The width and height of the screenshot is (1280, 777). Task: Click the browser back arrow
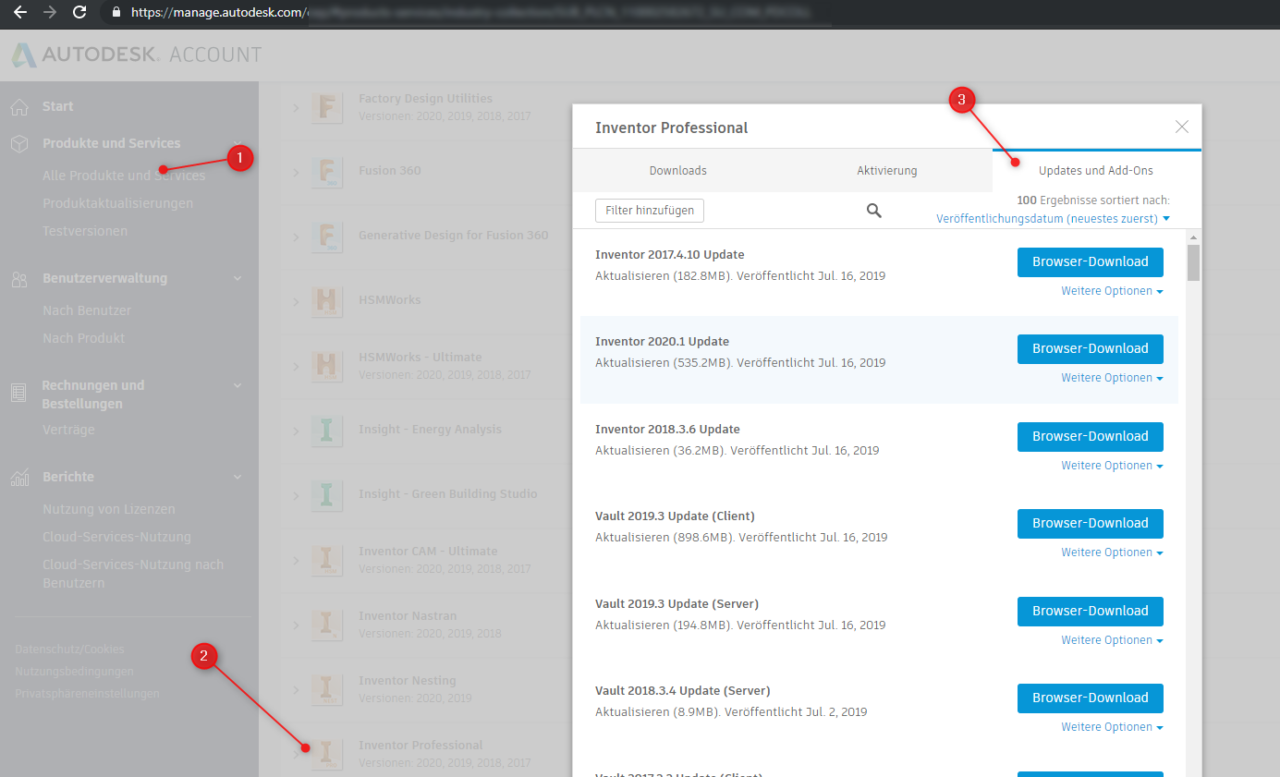[19, 13]
